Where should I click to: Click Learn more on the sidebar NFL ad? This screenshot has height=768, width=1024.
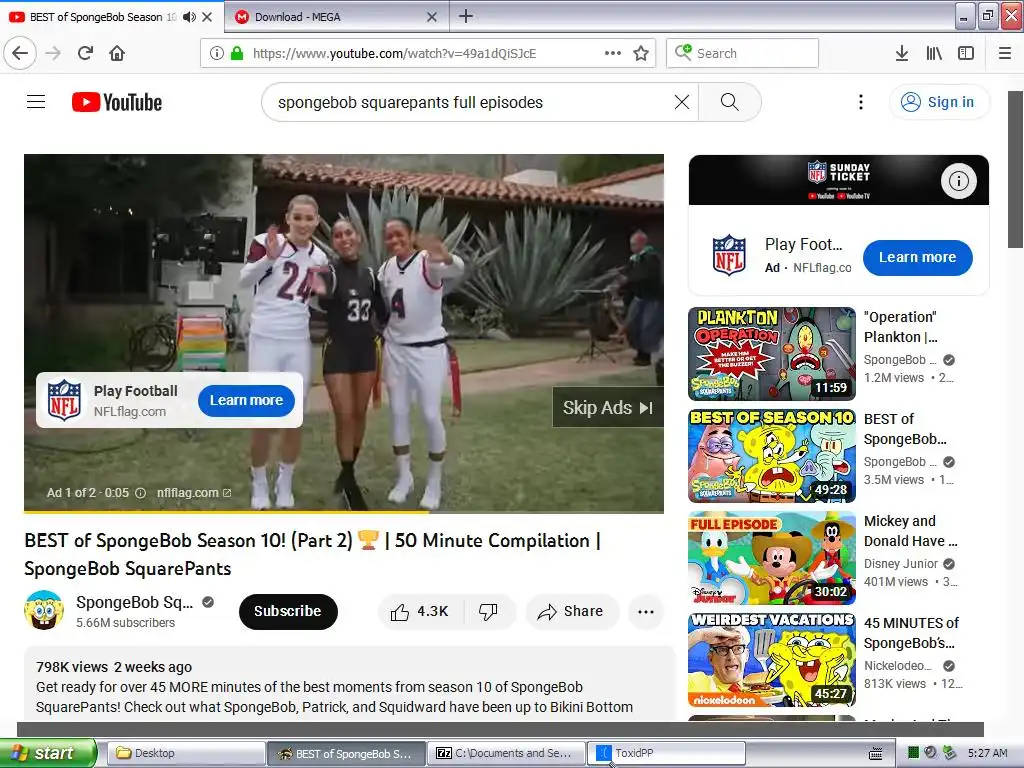(x=918, y=257)
